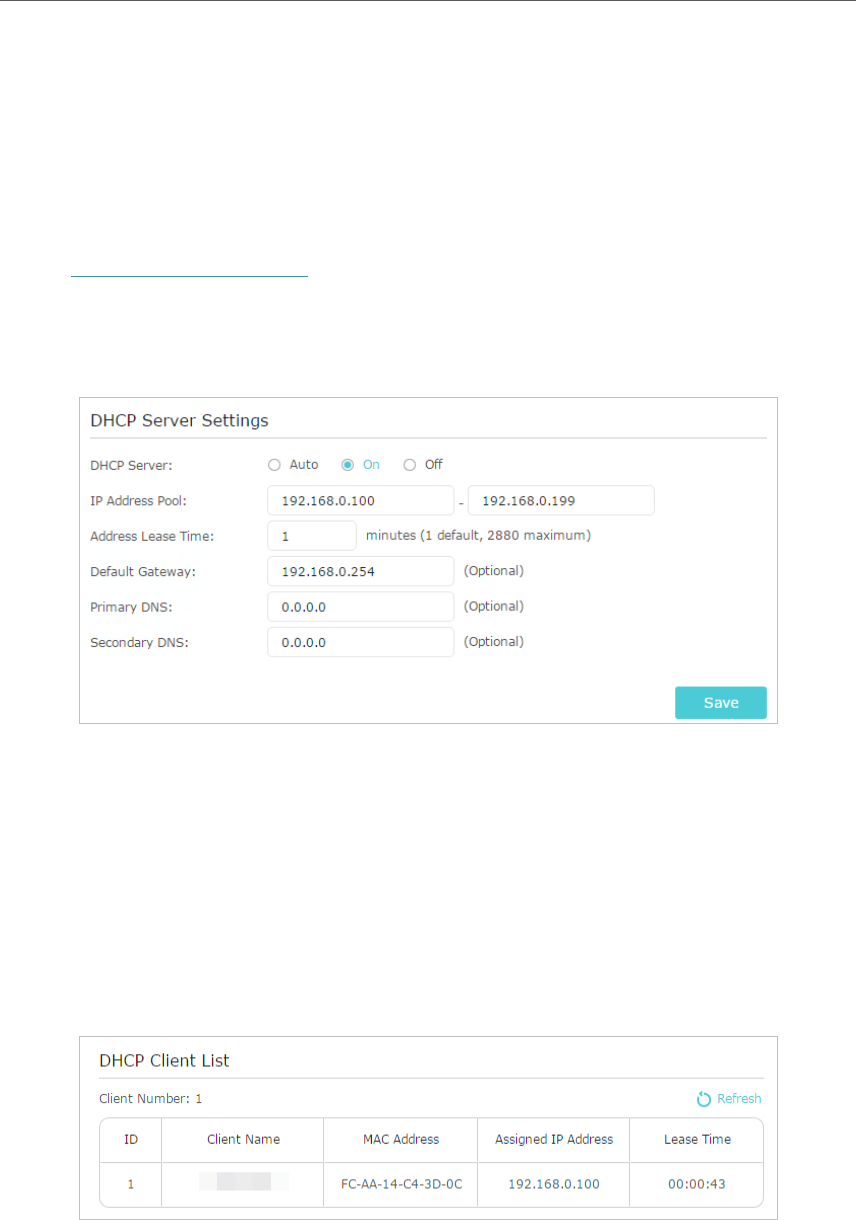856x1220 pixels.
Task: Click the IP Address Pool end field
Action: click(561, 500)
